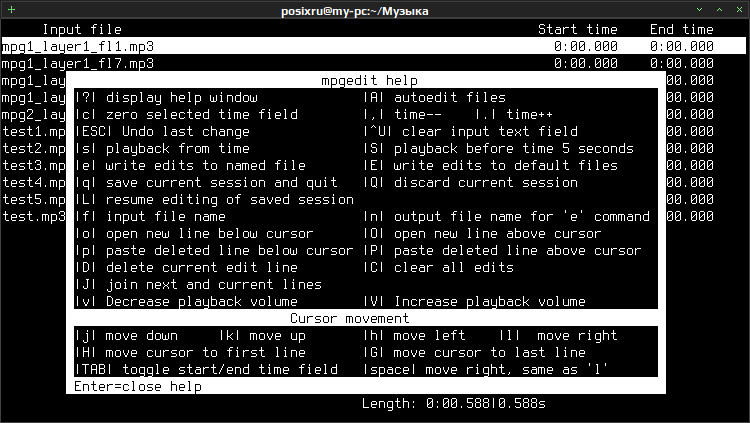Viewport: 750px width, 423px height.
Task: Select the mpg1_layer1_fl1.mp3 file row
Action: [374, 46]
